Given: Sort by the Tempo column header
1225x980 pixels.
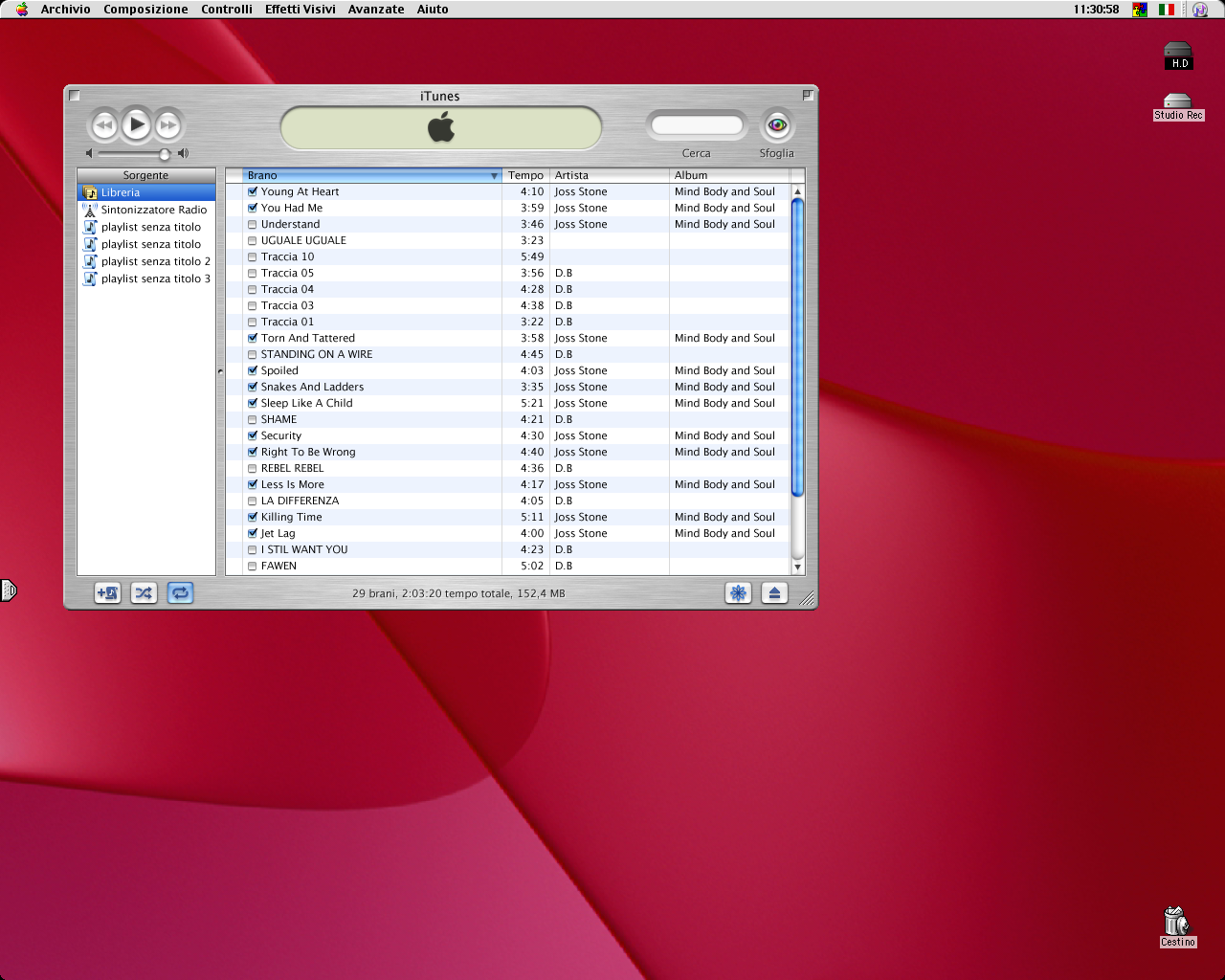Looking at the screenshot, I should click(x=525, y=175).
